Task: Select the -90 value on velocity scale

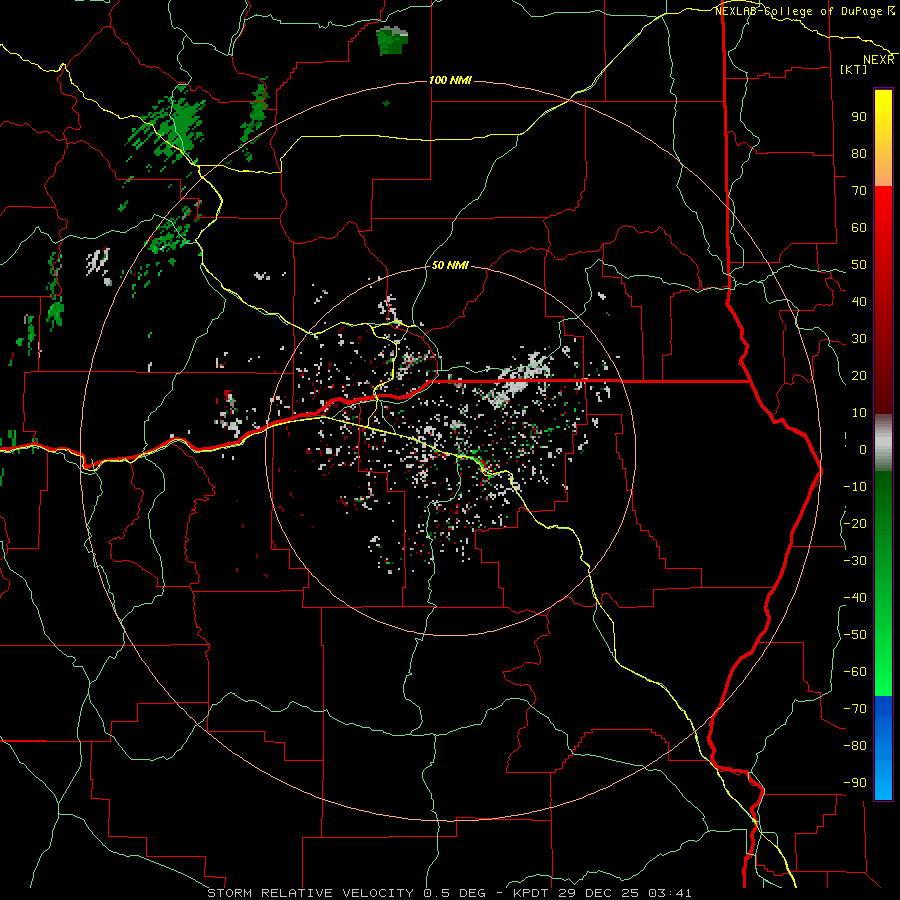Action: point(855,783)
